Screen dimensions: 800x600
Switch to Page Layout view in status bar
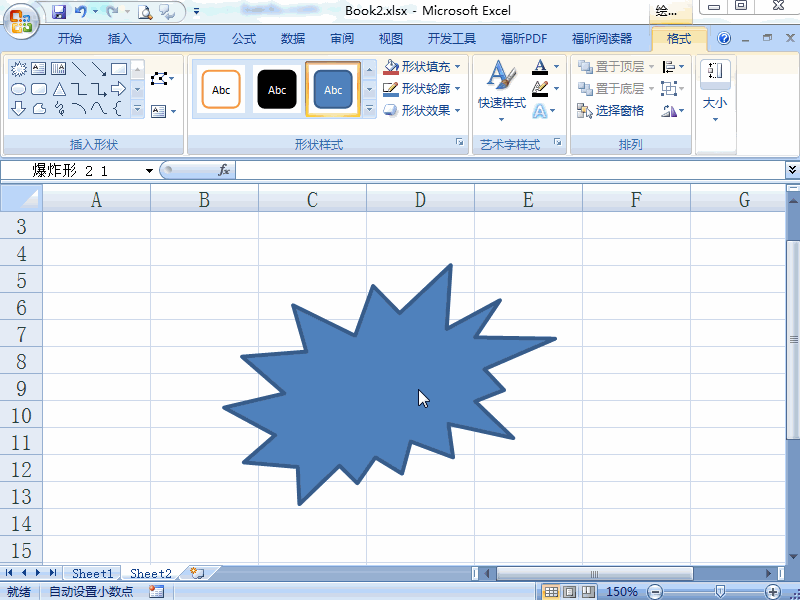[x=569, y=590]
